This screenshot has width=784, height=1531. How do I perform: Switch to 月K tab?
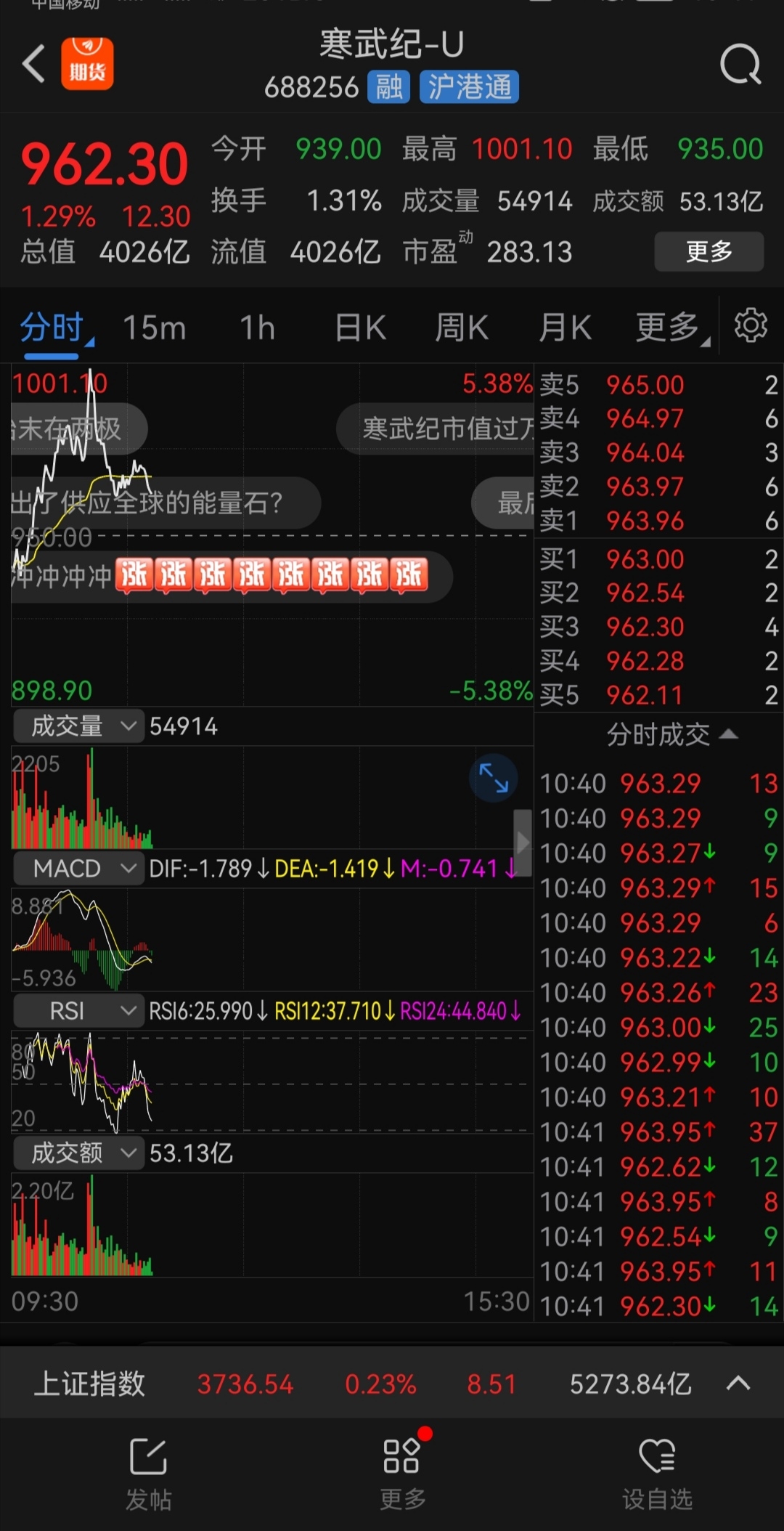pyautogui.click(x=565, y=328)
